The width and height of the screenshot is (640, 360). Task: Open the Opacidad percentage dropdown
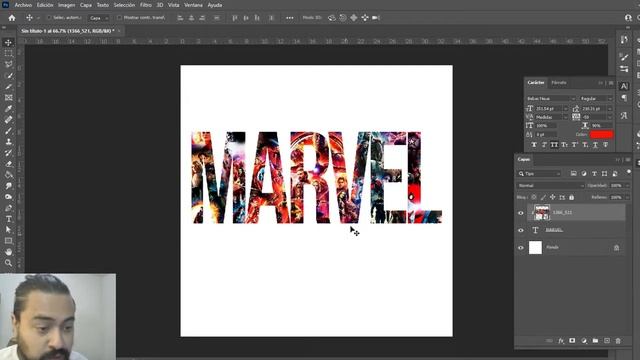tap(627, 185)
